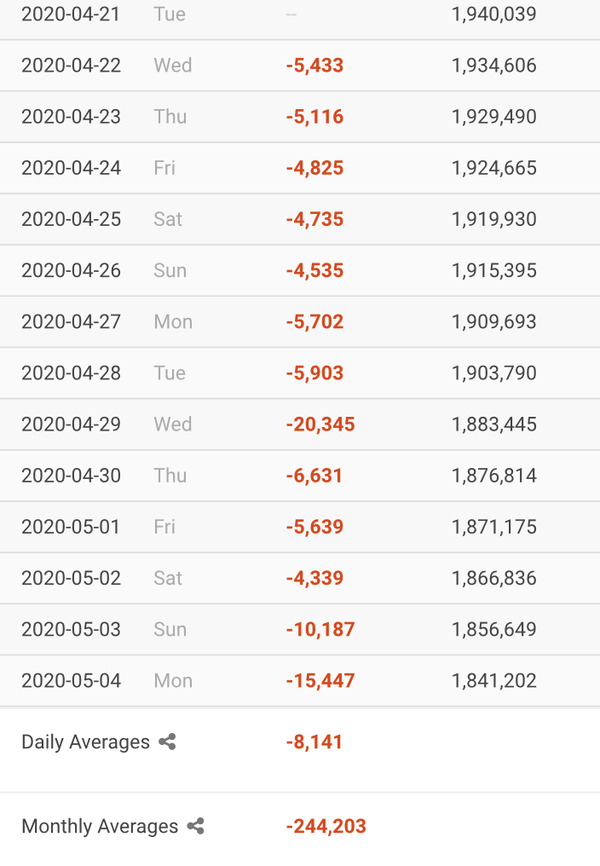
Task: Click total value 1,940,039
Action: 494,14
